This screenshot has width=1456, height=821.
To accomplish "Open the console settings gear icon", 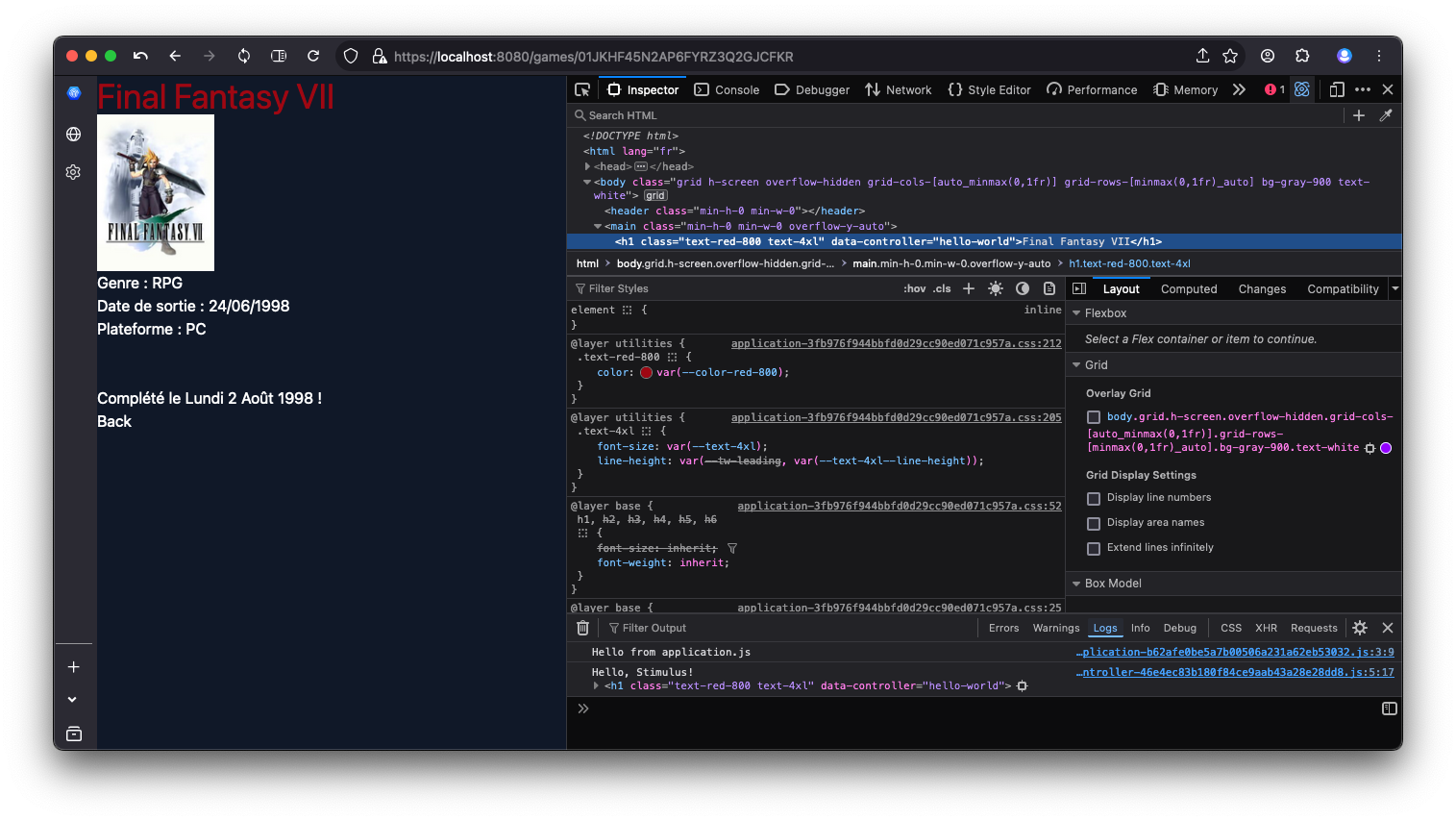I will pos(1360,628).
